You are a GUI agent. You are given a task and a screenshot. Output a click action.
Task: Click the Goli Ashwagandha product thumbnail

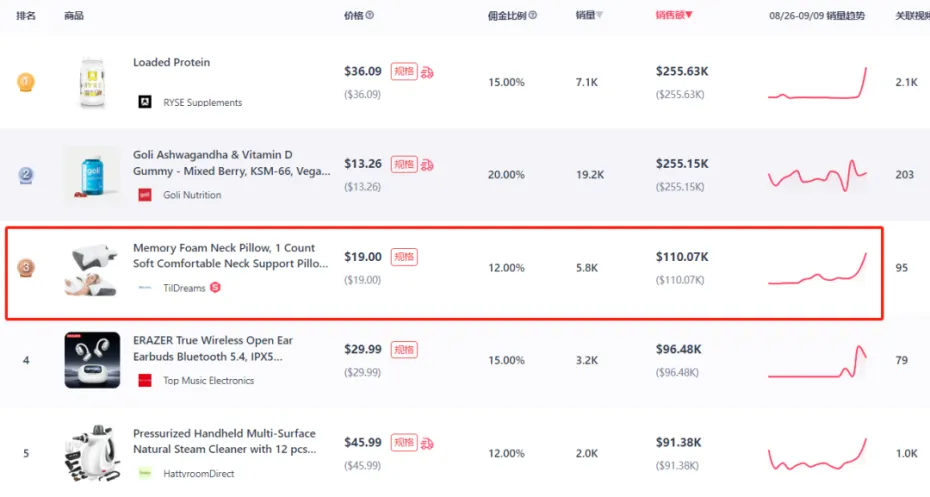coord(92,175)
